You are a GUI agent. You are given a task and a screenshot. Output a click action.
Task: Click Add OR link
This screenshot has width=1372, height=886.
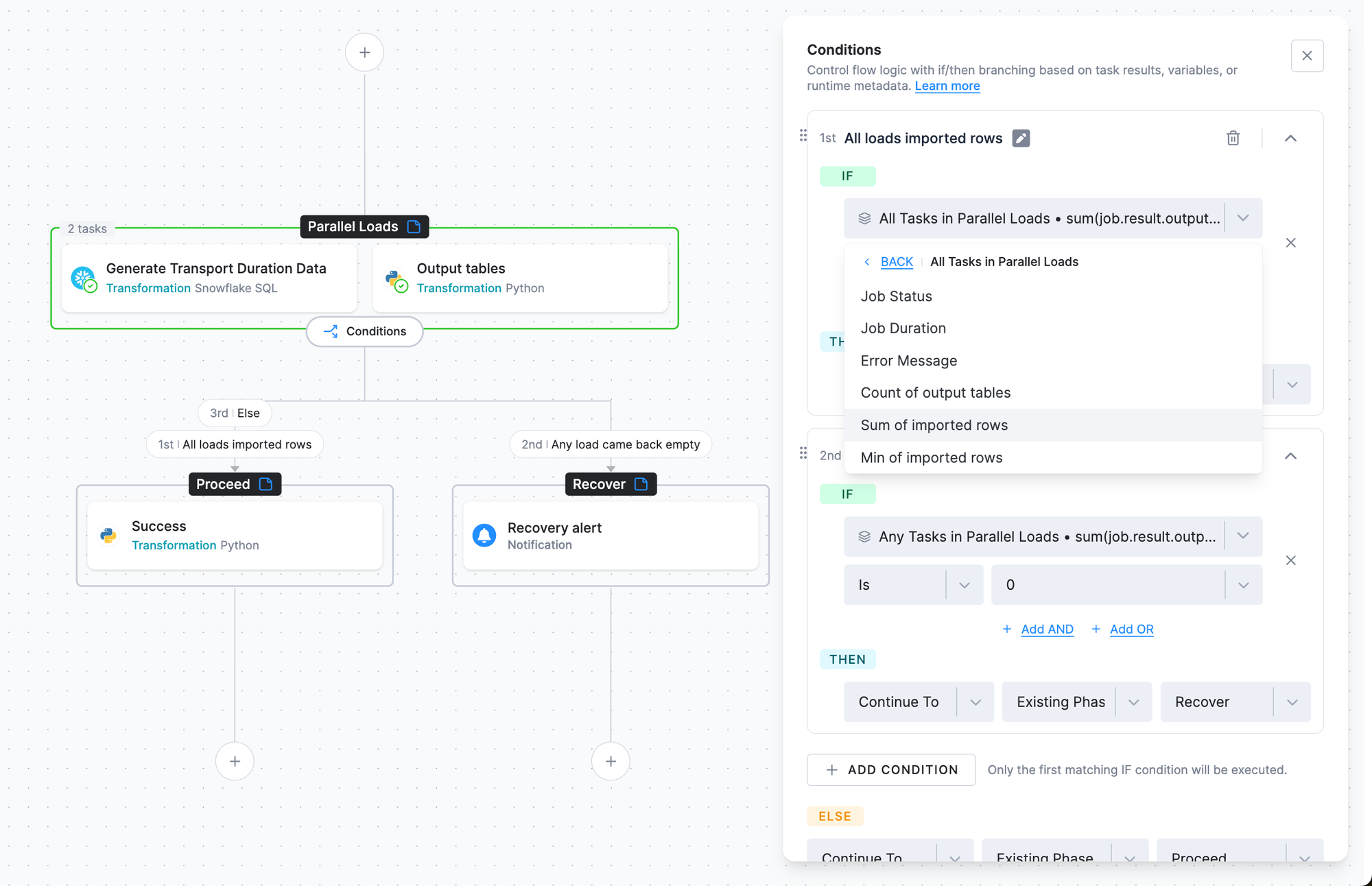(1131, 630)
